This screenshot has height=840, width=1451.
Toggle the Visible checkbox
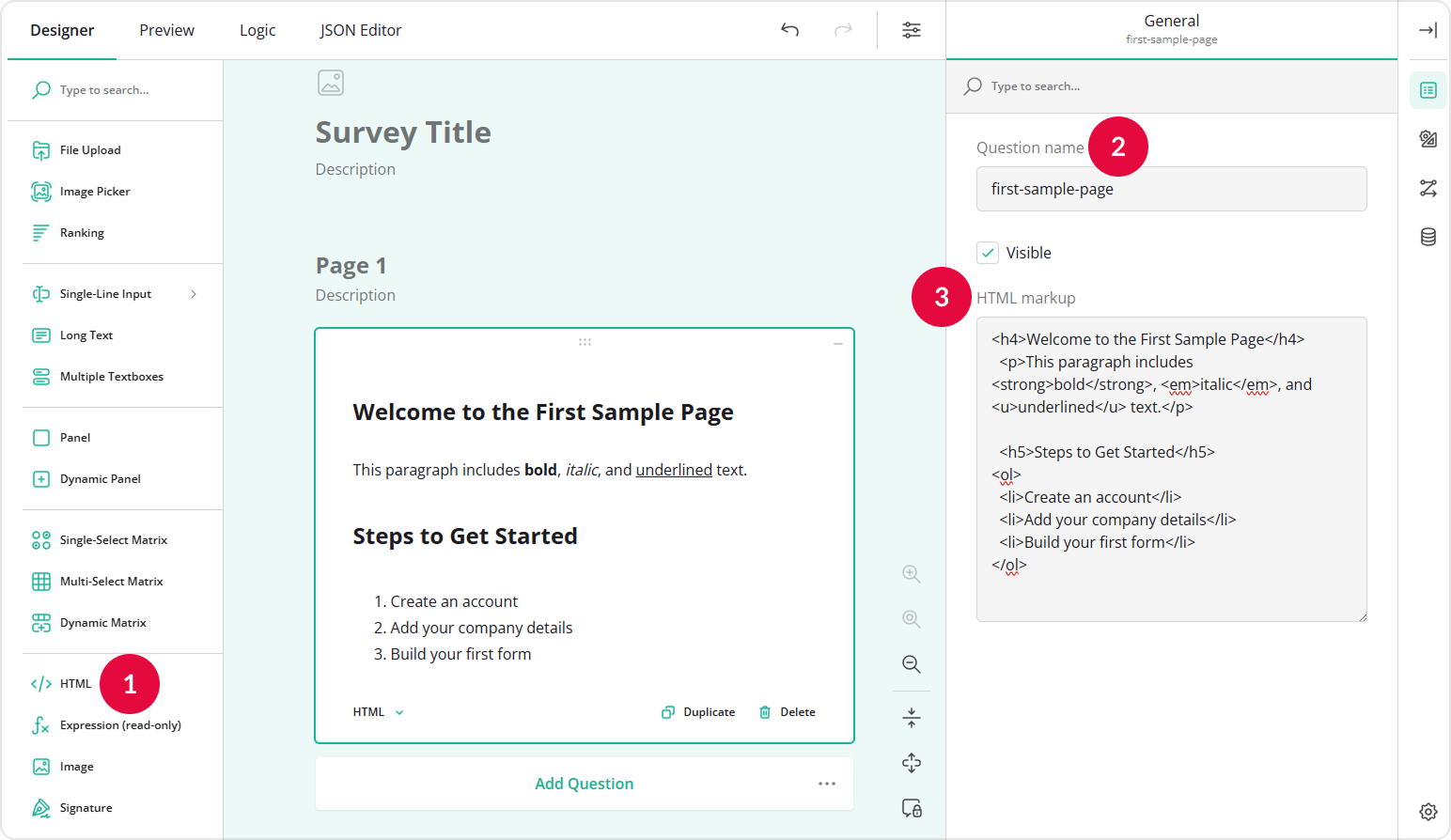[x=988, y=252]
